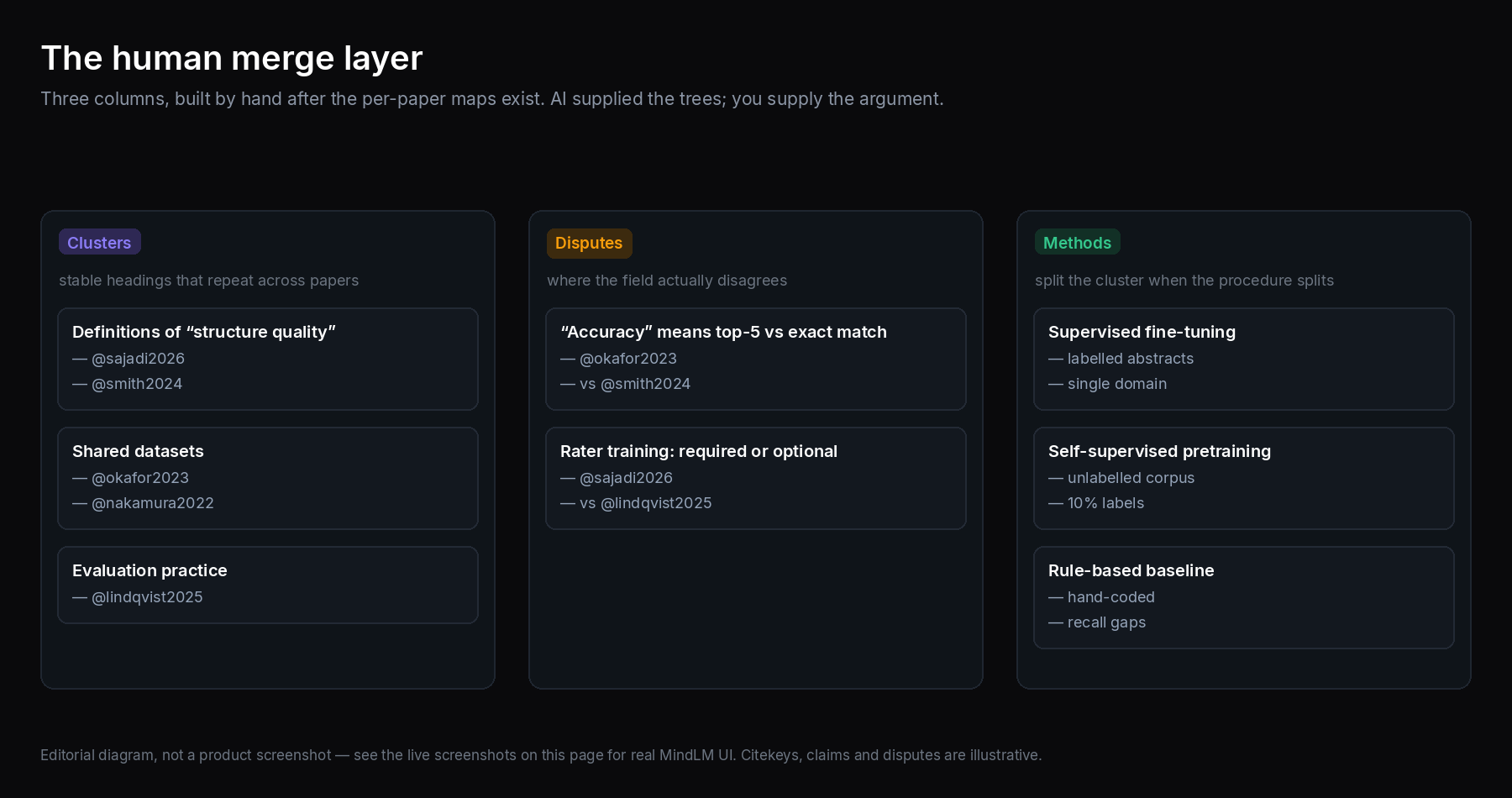Open the Rater training dispute card
The height and width of the screenshot is (798, 1512).
pos(756,478)
